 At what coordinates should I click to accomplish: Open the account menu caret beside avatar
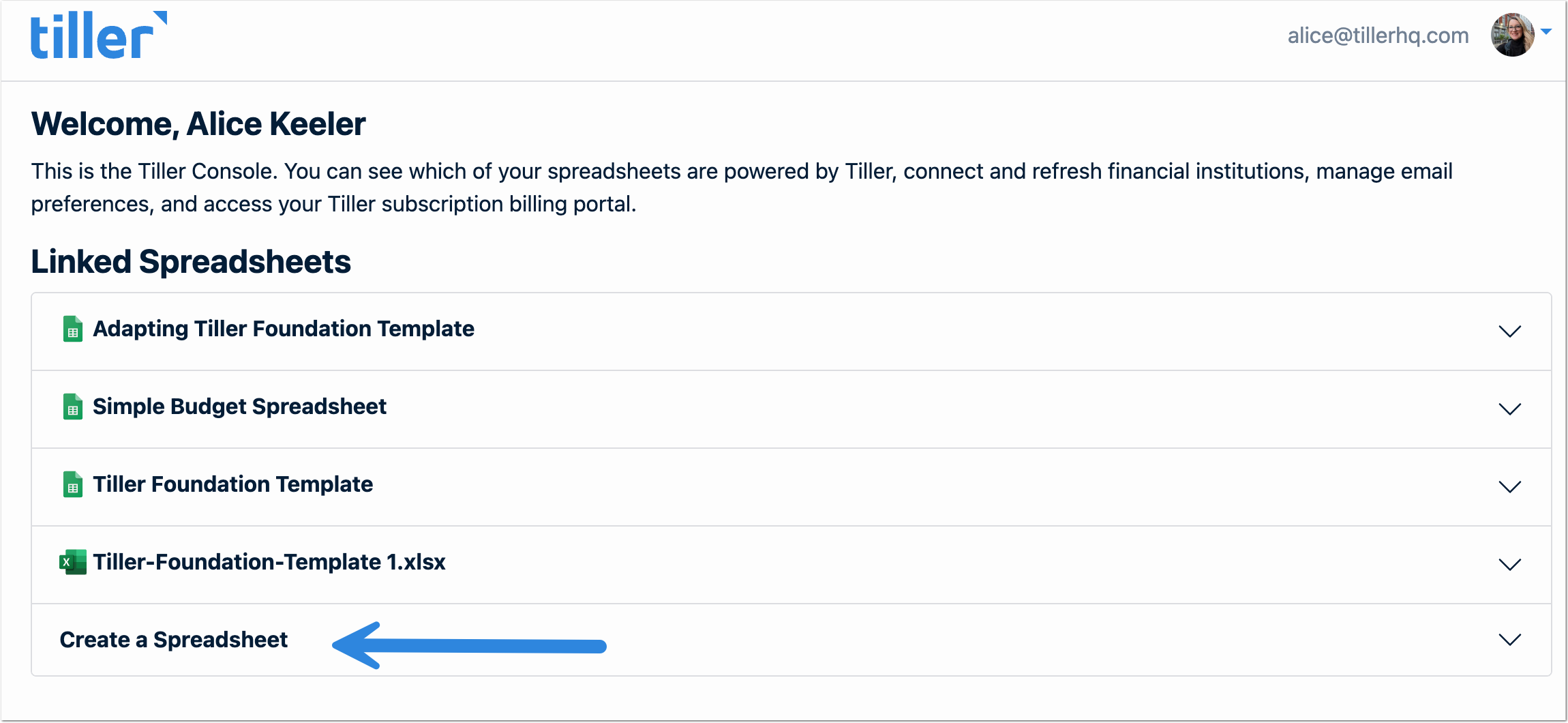[1546, 32]
